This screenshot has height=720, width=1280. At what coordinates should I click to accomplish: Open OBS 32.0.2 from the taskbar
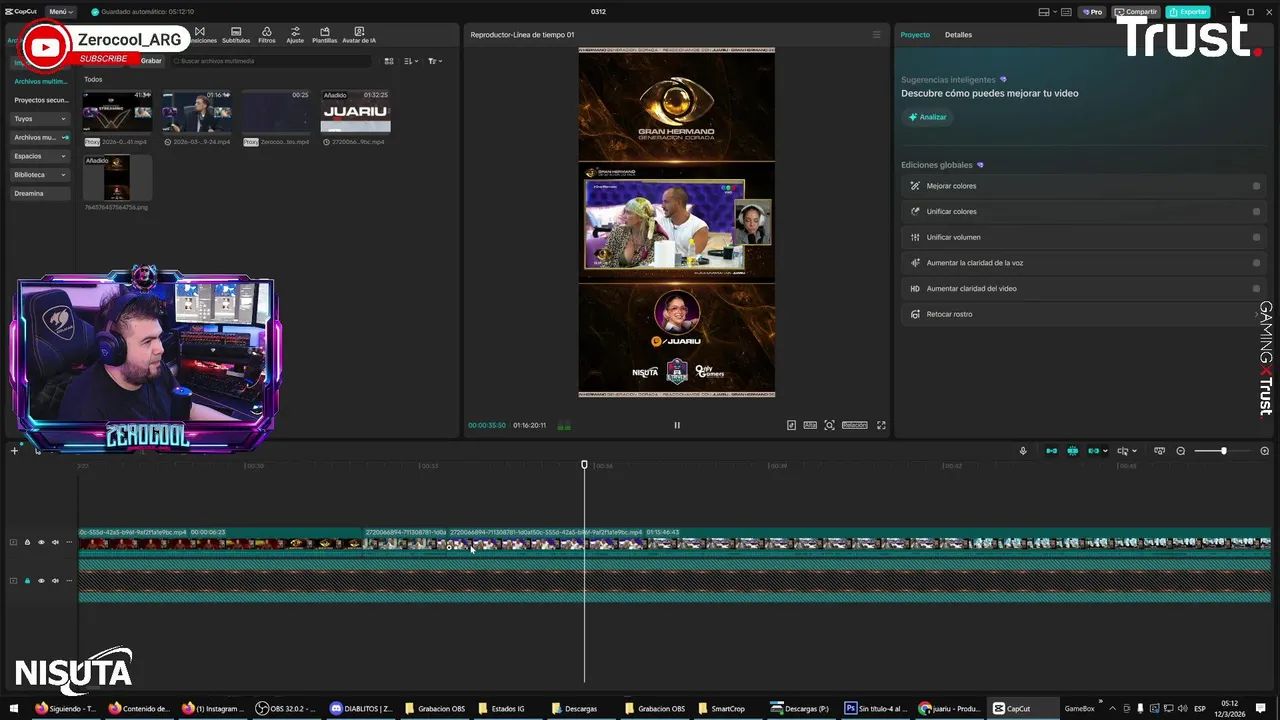286,708
